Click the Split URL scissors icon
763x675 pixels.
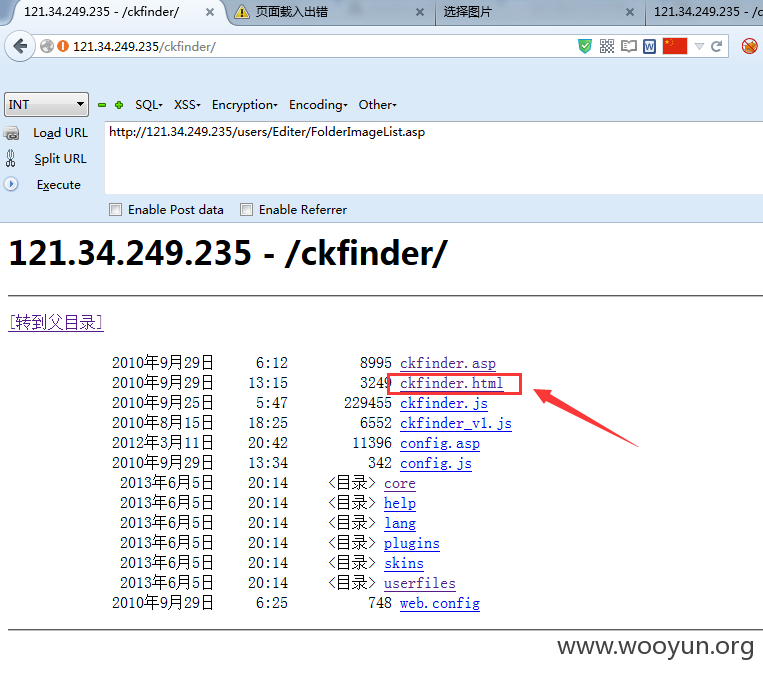11,159
